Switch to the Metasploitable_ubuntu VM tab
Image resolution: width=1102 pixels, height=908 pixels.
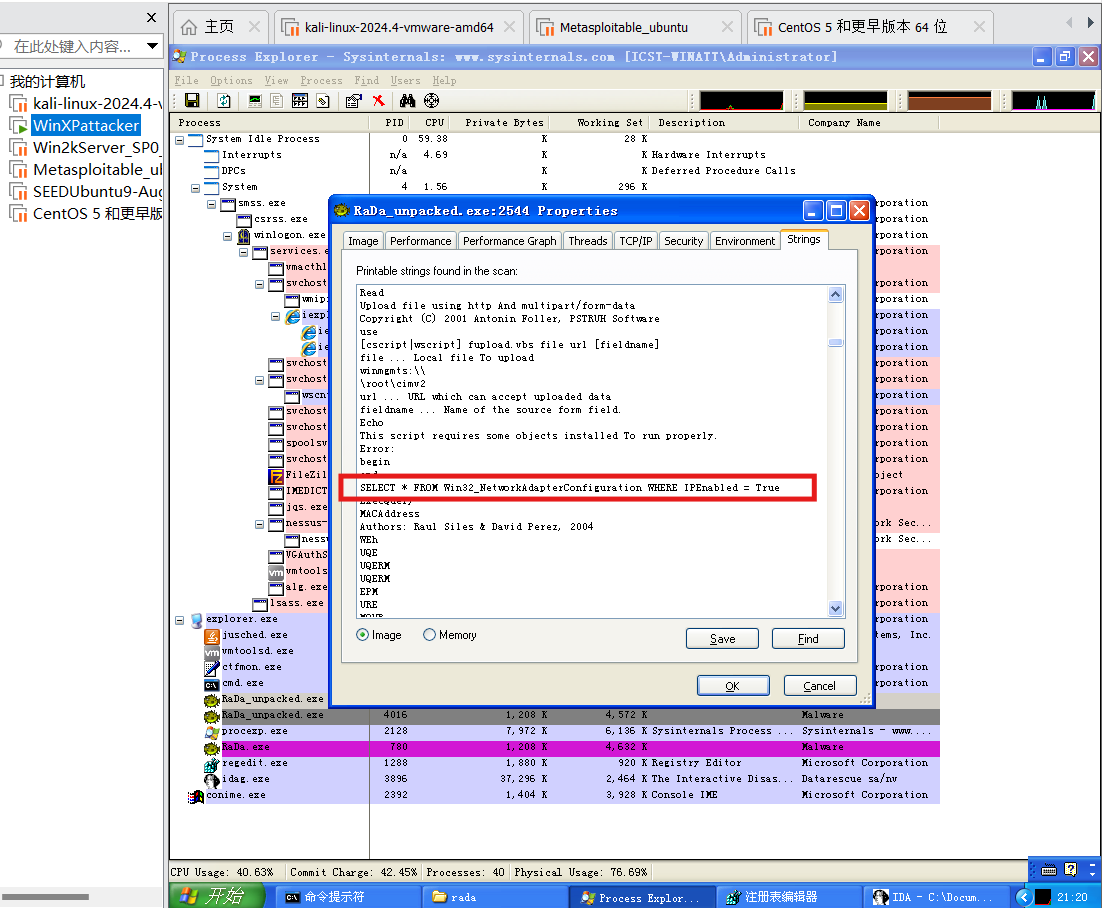coord(635,27)
